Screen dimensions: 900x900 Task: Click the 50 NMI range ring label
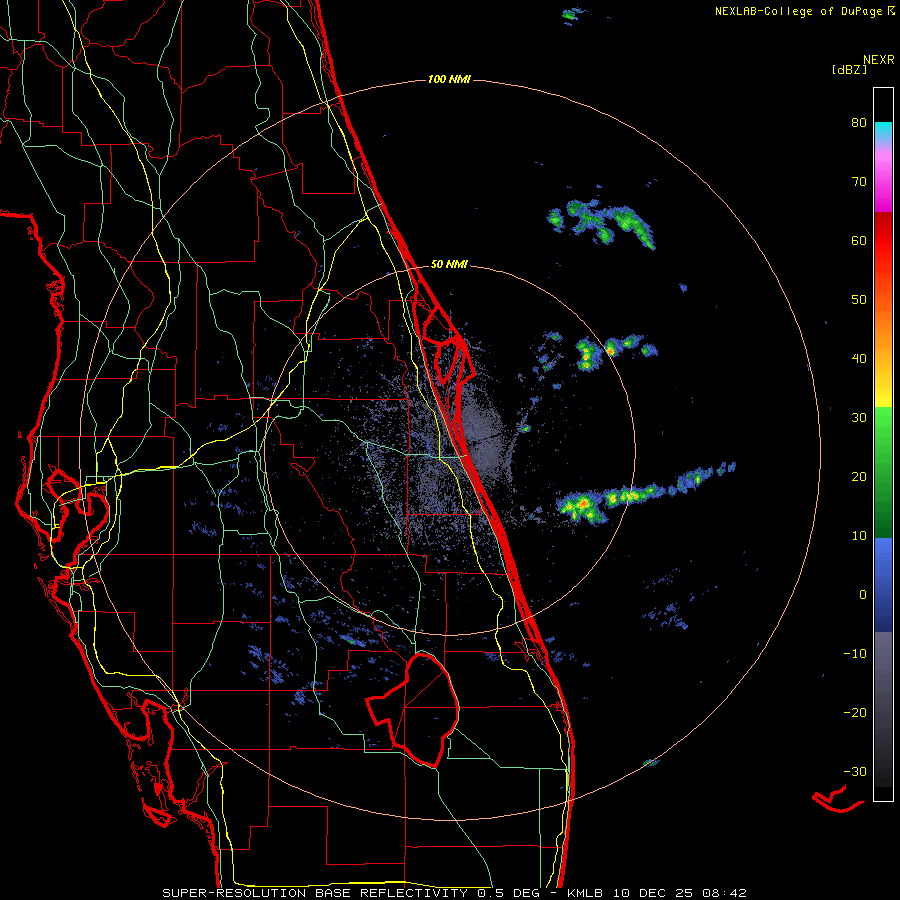tap(449, 265)
